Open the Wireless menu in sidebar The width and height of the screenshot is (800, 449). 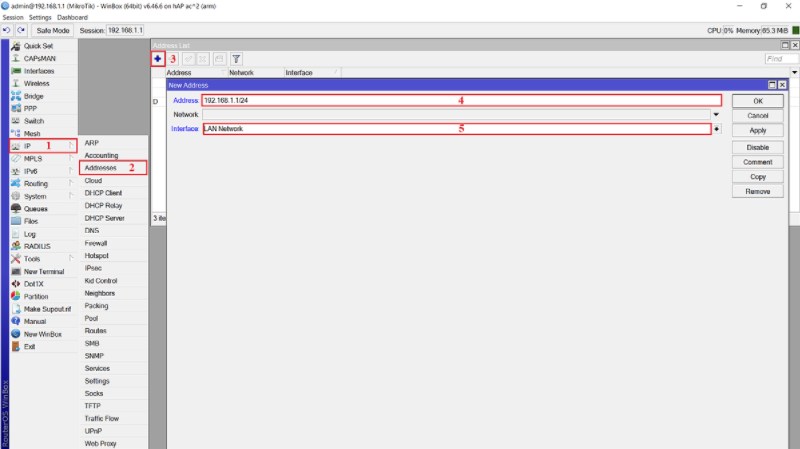tap(37, 84)
